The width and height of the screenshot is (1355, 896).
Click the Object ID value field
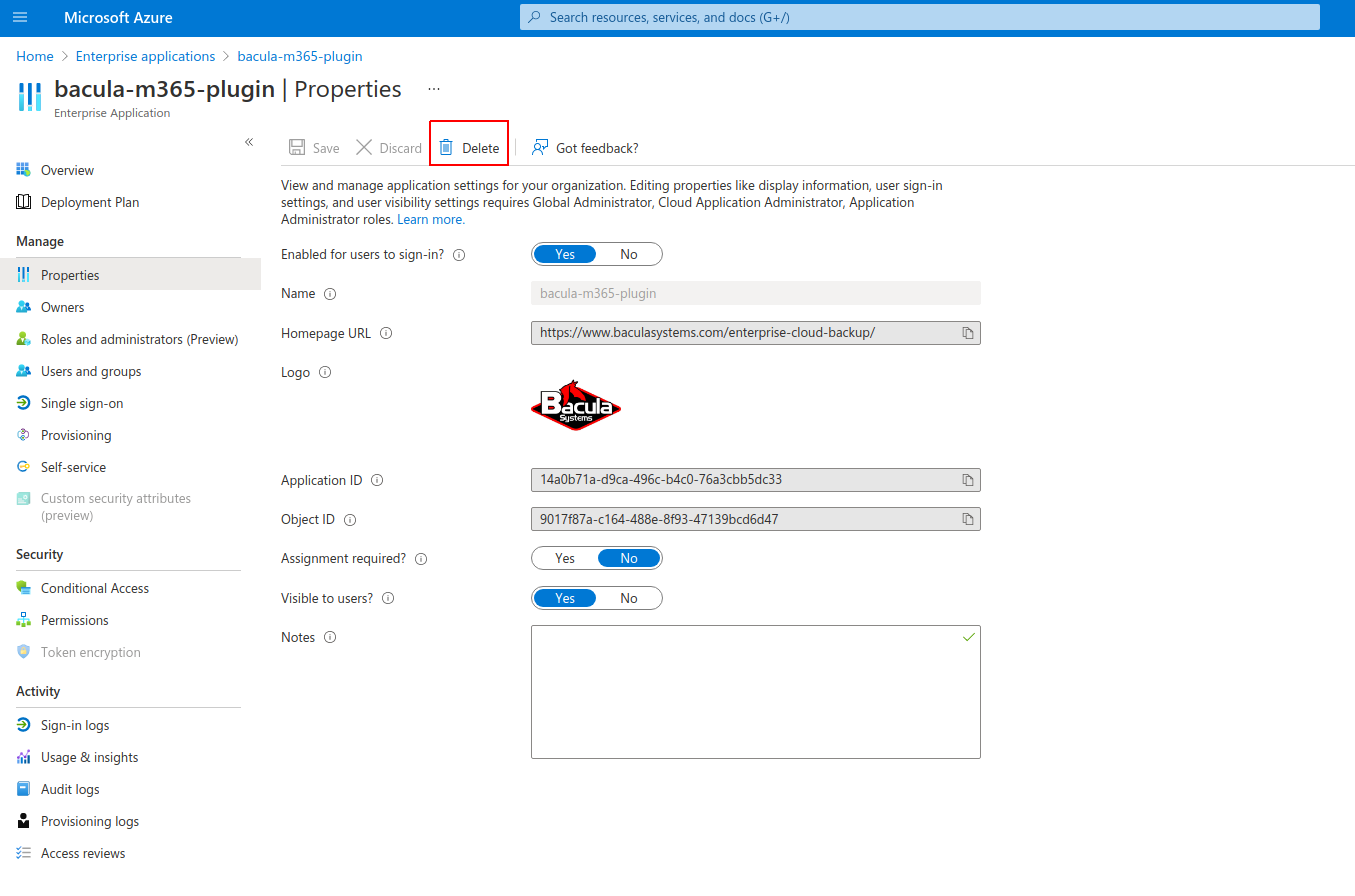tap(756, 519)
